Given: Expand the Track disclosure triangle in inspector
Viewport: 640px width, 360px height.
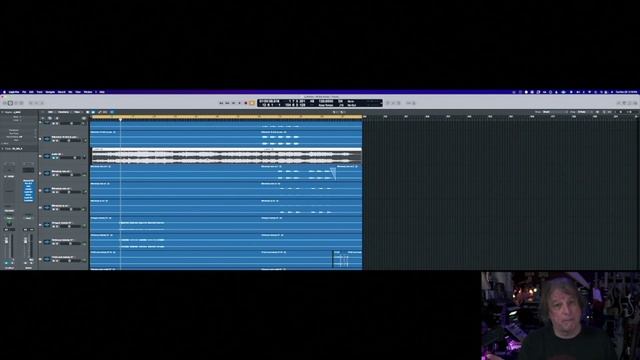Looking at the screenshot, I should coord(2,149).
